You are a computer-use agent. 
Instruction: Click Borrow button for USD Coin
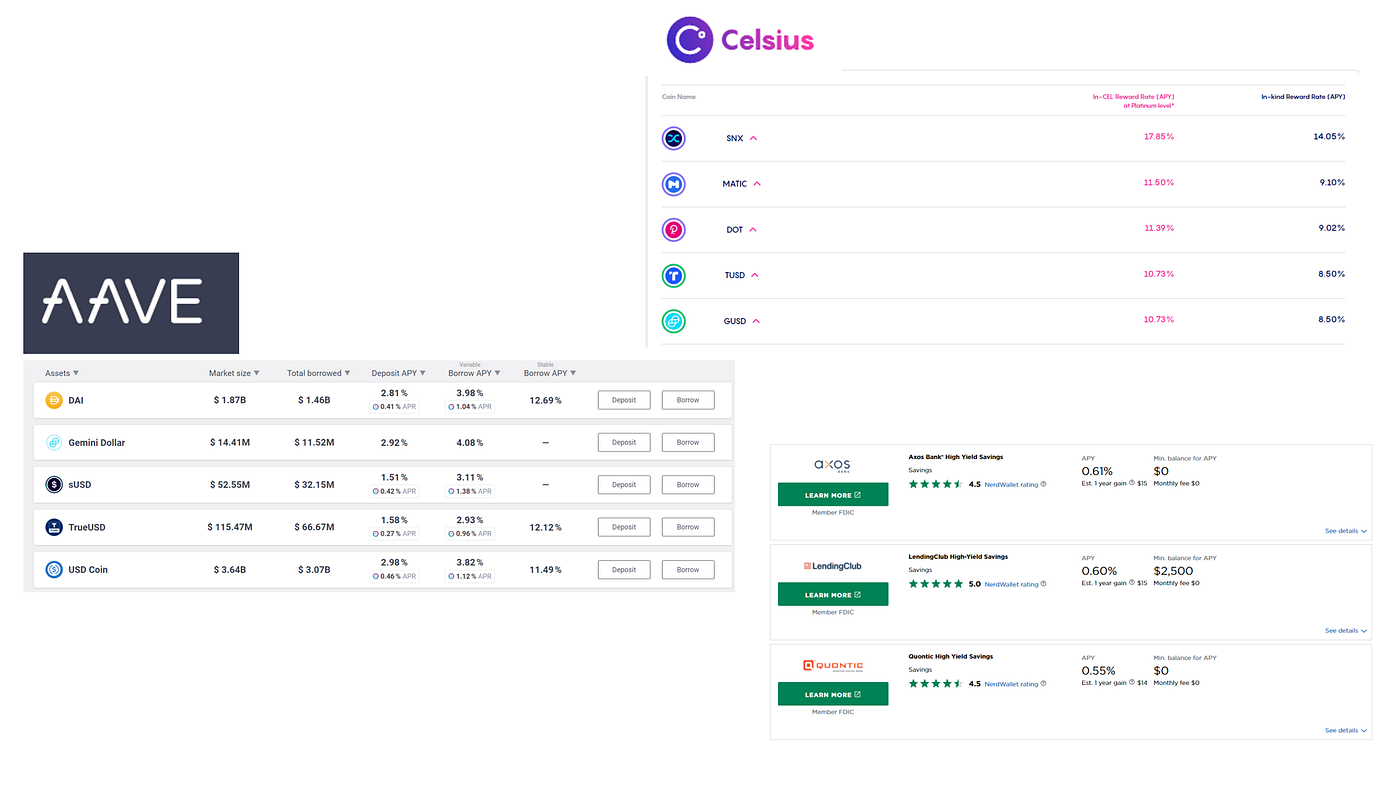[x=688, y=570]
